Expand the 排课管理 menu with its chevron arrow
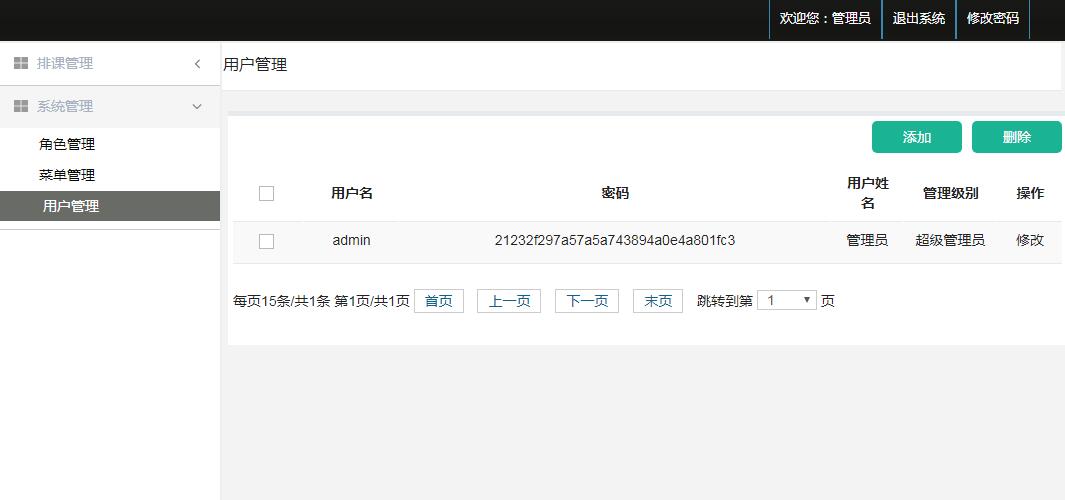 coord(198,64)
